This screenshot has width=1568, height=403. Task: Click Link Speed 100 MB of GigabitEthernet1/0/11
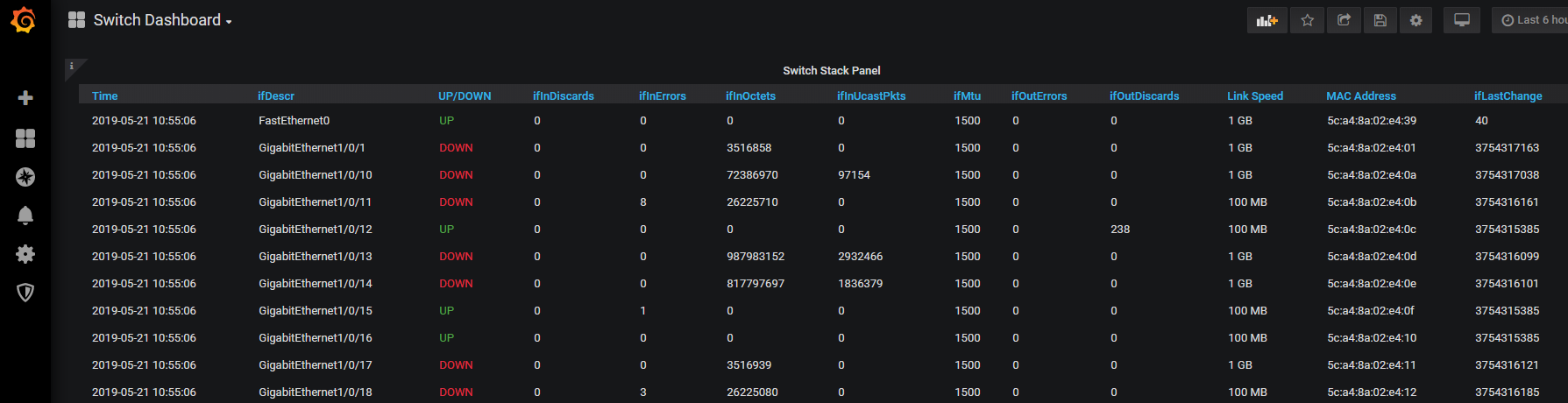tap(1248, 202)
